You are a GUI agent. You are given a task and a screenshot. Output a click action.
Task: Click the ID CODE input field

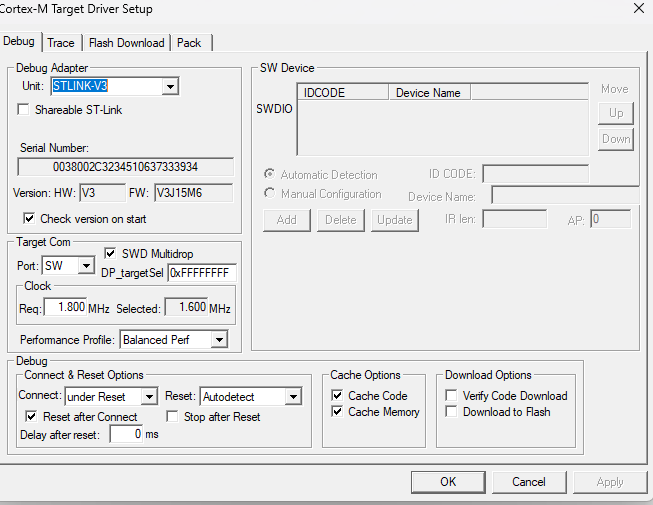(x=536, y=174)
